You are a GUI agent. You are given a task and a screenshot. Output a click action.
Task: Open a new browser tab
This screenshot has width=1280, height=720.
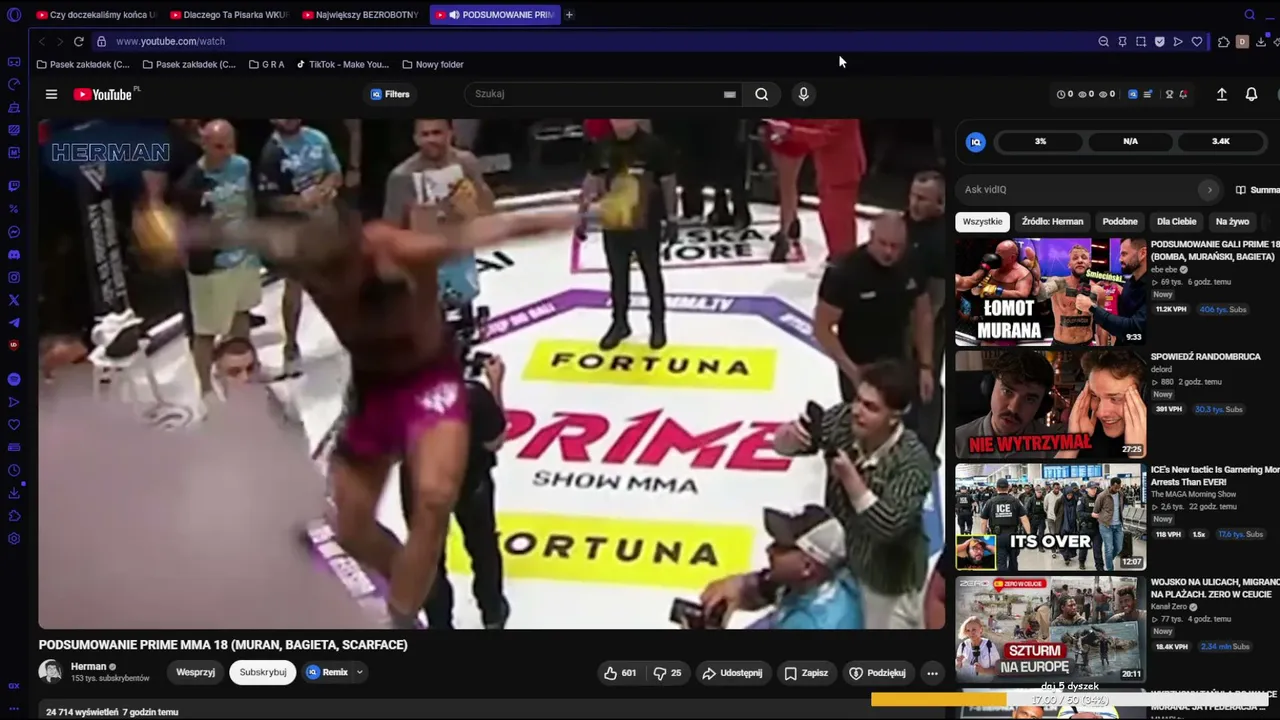pos(569,15)
